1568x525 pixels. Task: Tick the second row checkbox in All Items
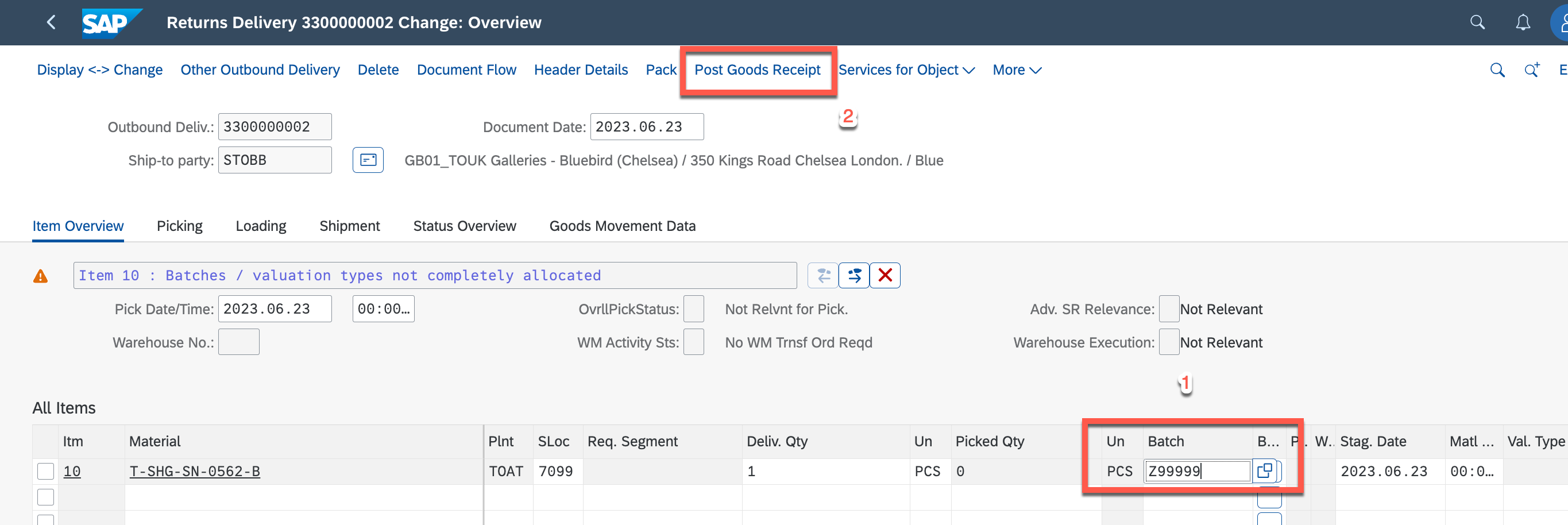[45, 497]
